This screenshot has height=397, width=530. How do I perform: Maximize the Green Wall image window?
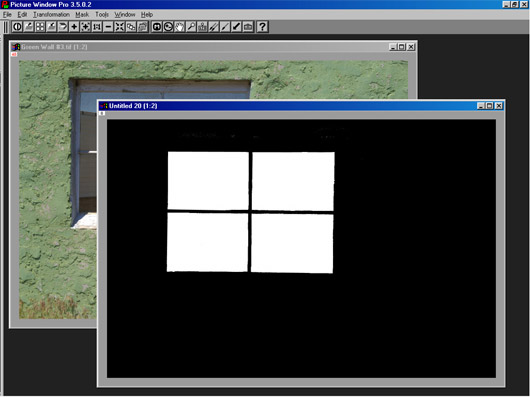(x=402, y=47)
